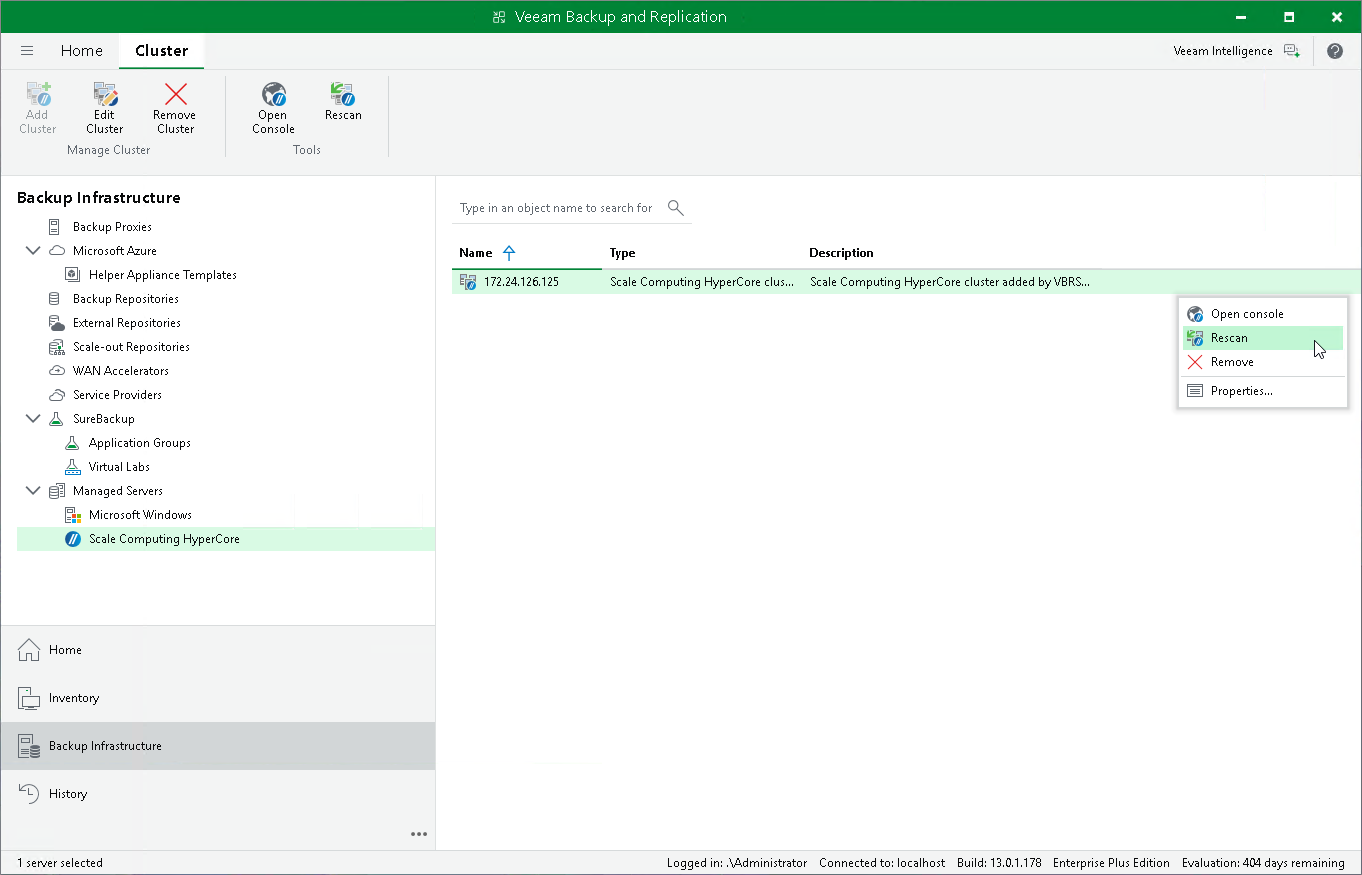1362x875 pixels.
Task: Select the Managed Servers node
Action: (x=118, y=491)
